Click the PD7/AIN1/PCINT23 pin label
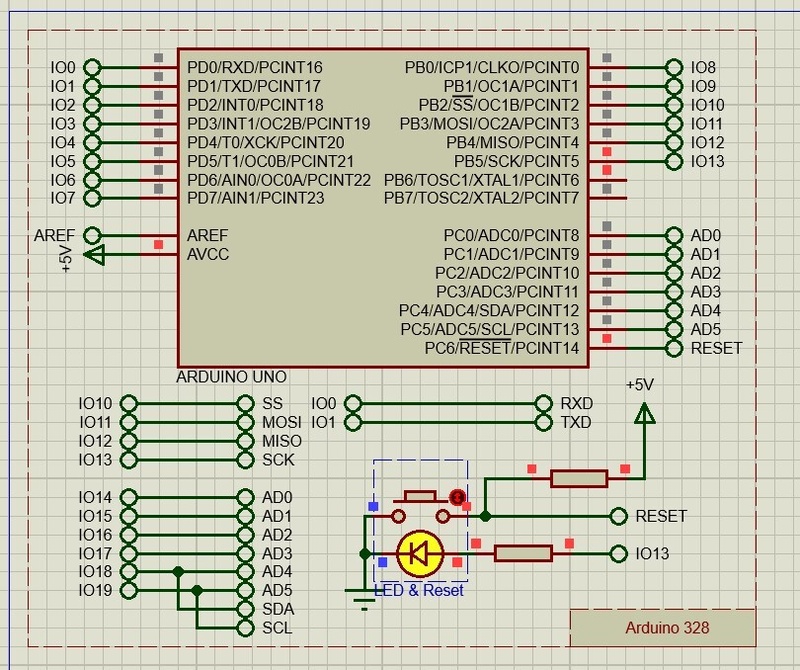This screenshot has width=800, height=670. coord(256,198)
